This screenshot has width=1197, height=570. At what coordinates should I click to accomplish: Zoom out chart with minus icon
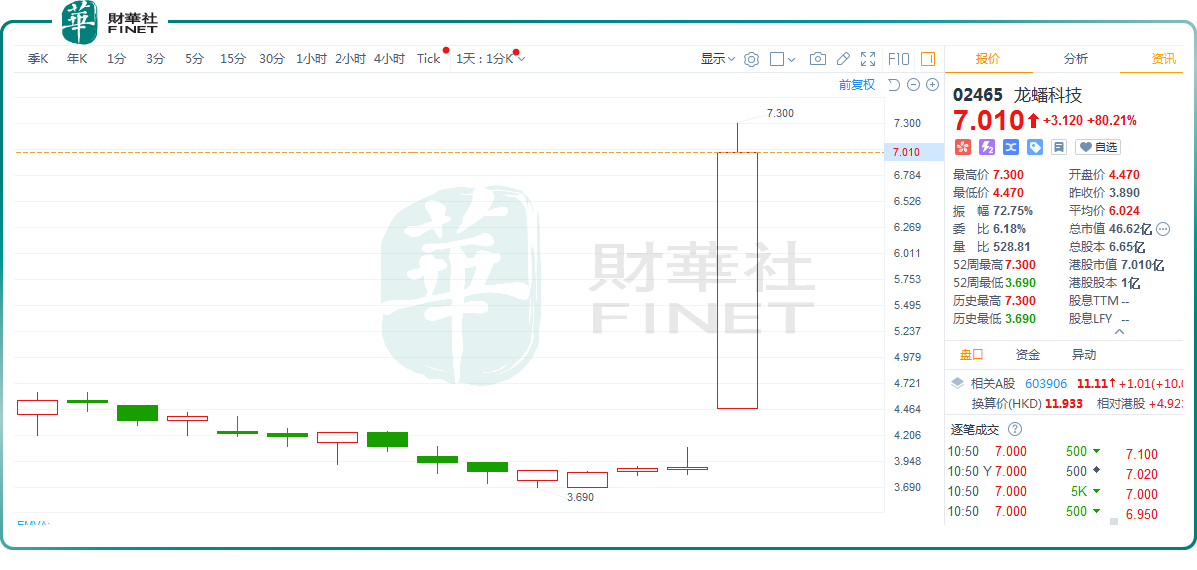913,85
